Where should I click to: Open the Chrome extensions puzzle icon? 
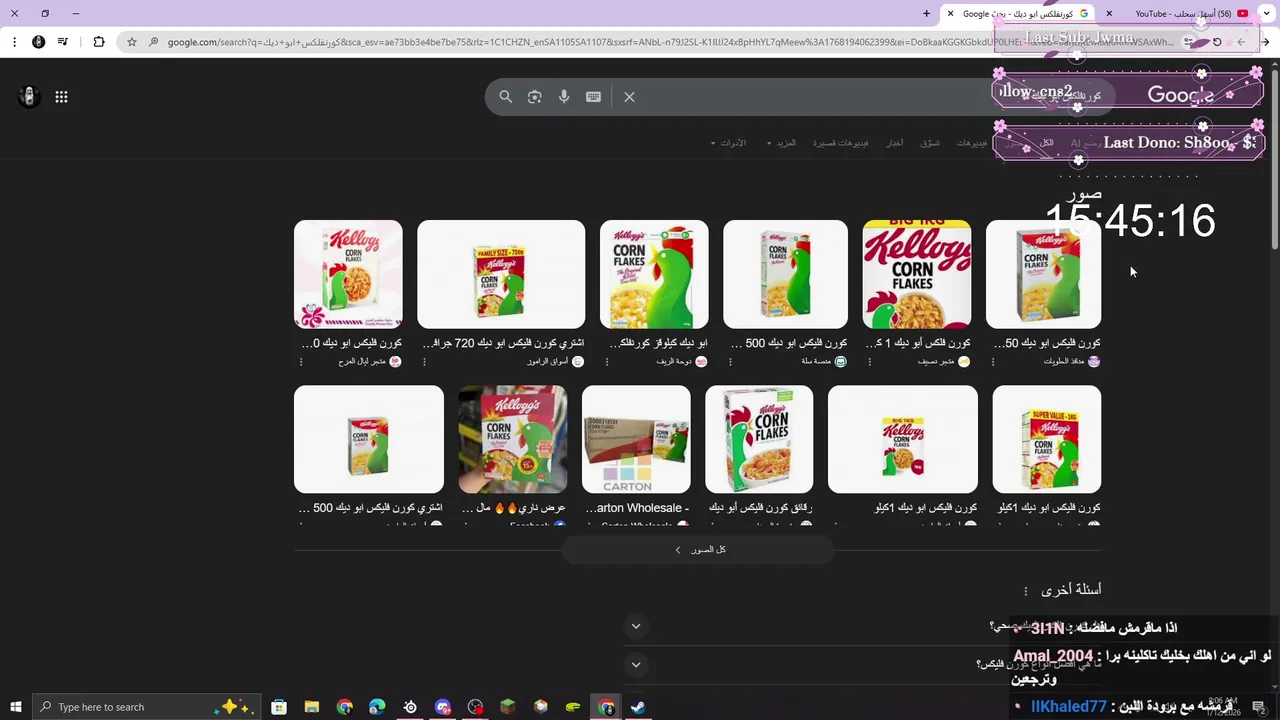98,42
